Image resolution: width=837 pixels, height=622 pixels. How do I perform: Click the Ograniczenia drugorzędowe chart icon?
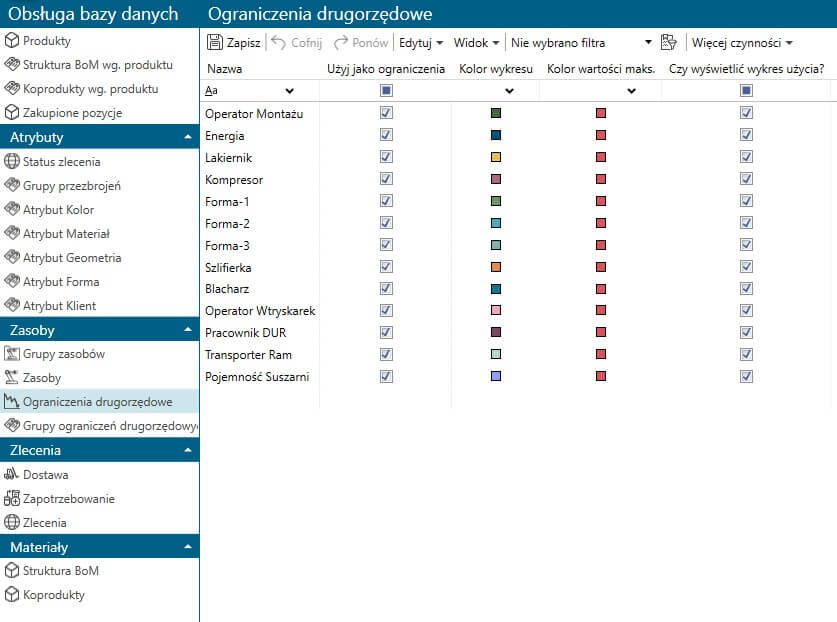12,401
